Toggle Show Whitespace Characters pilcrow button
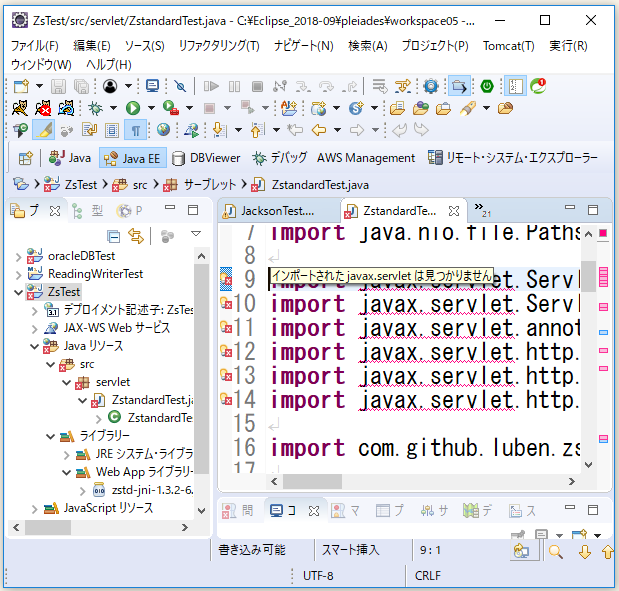The image size is (619, 591). click(135, 129)
